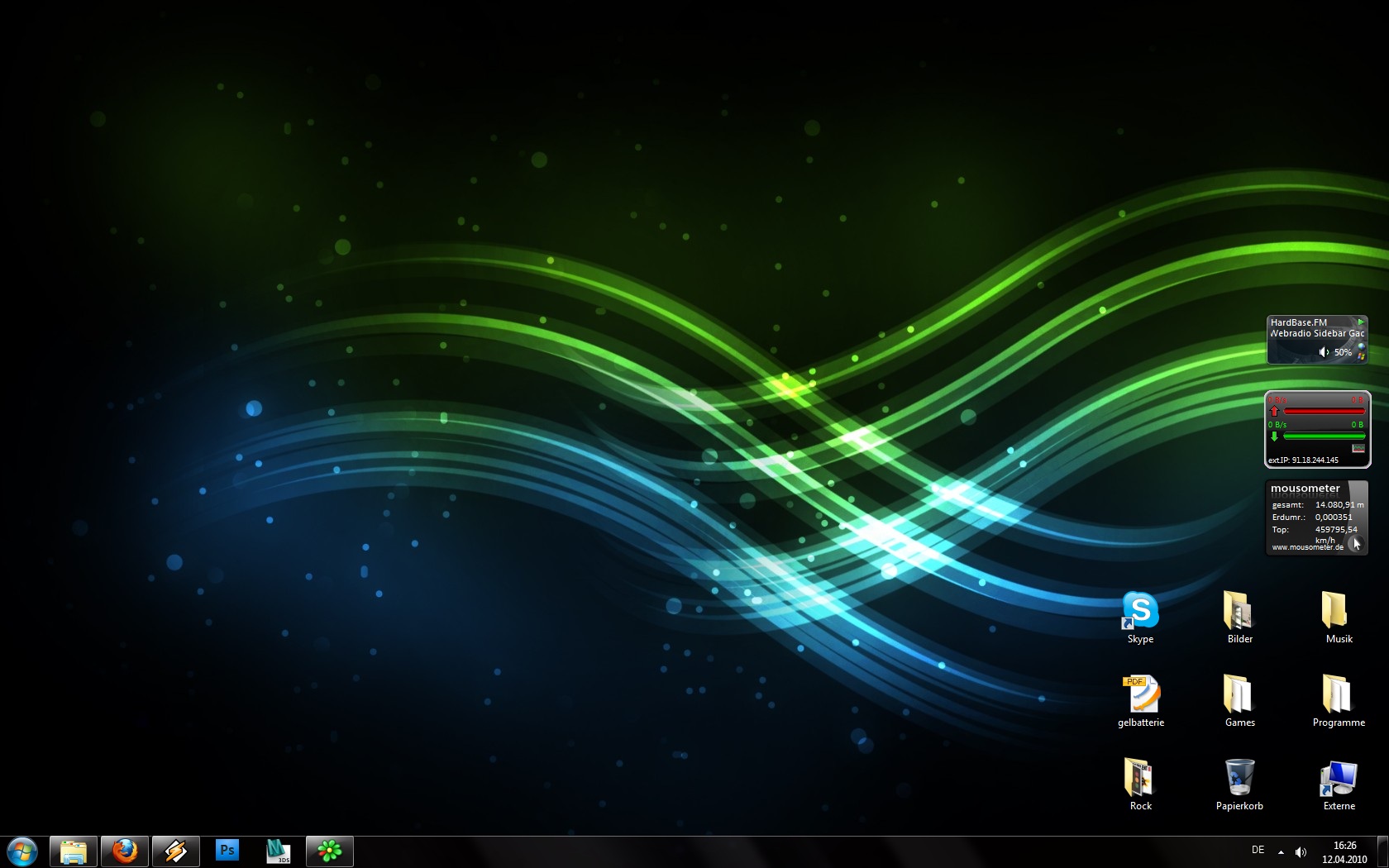Open Windows Explorer from the taskbar
1389x868 pixels.
pos(74,851)
